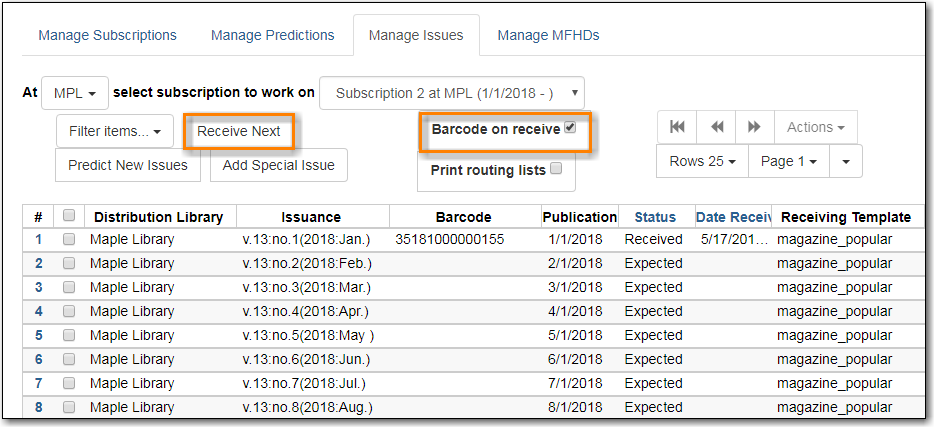This screenshot has height=427, width=934.
Task: Open the Manage Predictions tab
Action: (272, 35)
